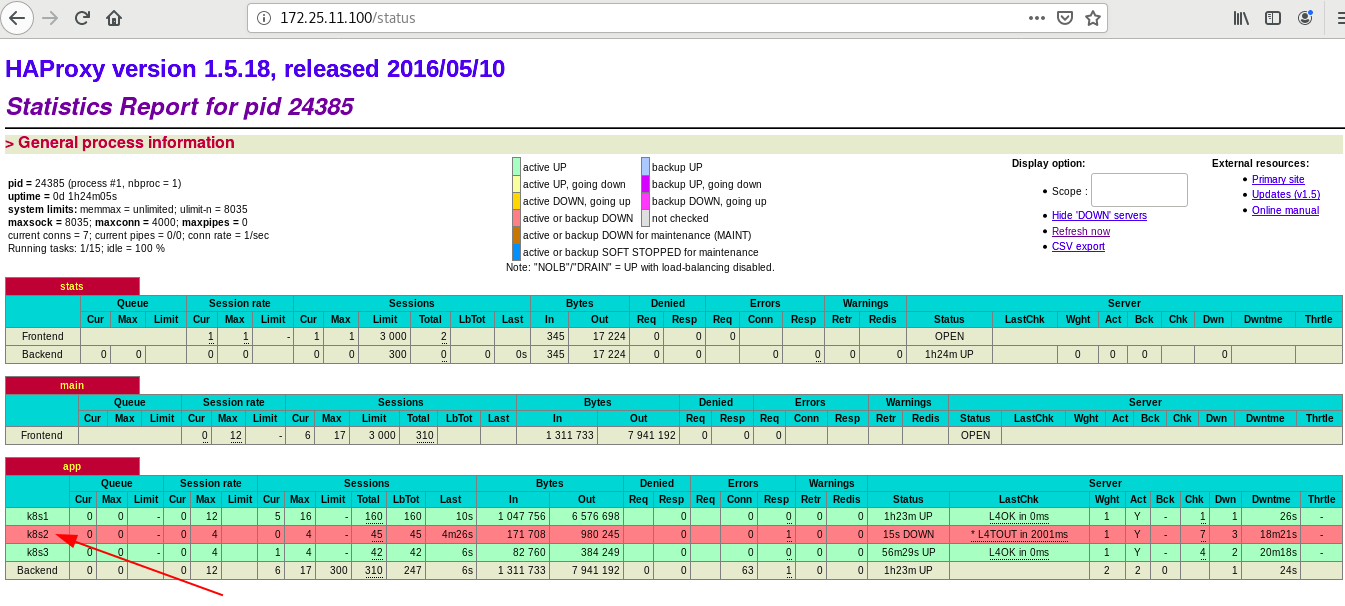Screen dimensions: 1345x606
Task: Open the Library icon in toolbar
Action: coord(1241,18)
